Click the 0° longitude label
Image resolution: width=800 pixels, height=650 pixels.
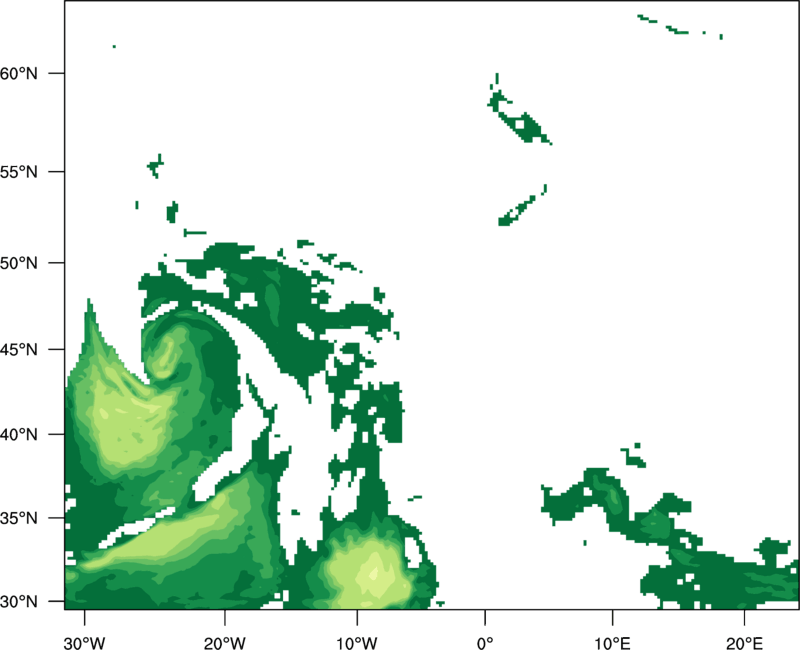point(485,643)
